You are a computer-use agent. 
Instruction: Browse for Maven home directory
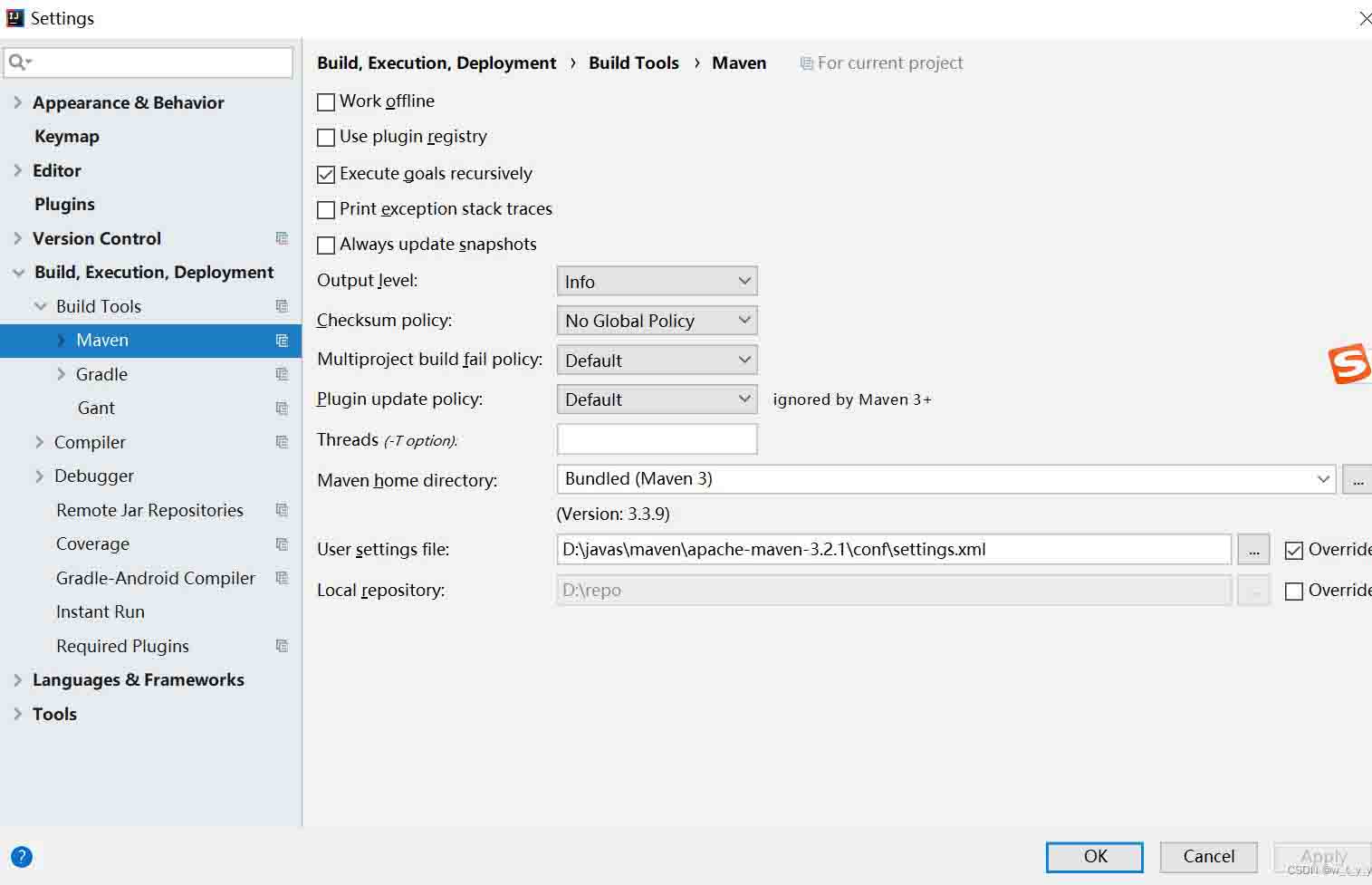(1358, 479)
